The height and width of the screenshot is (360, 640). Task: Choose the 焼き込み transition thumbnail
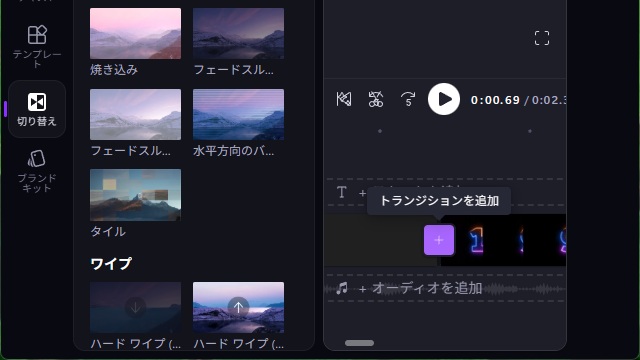(136, 33)
